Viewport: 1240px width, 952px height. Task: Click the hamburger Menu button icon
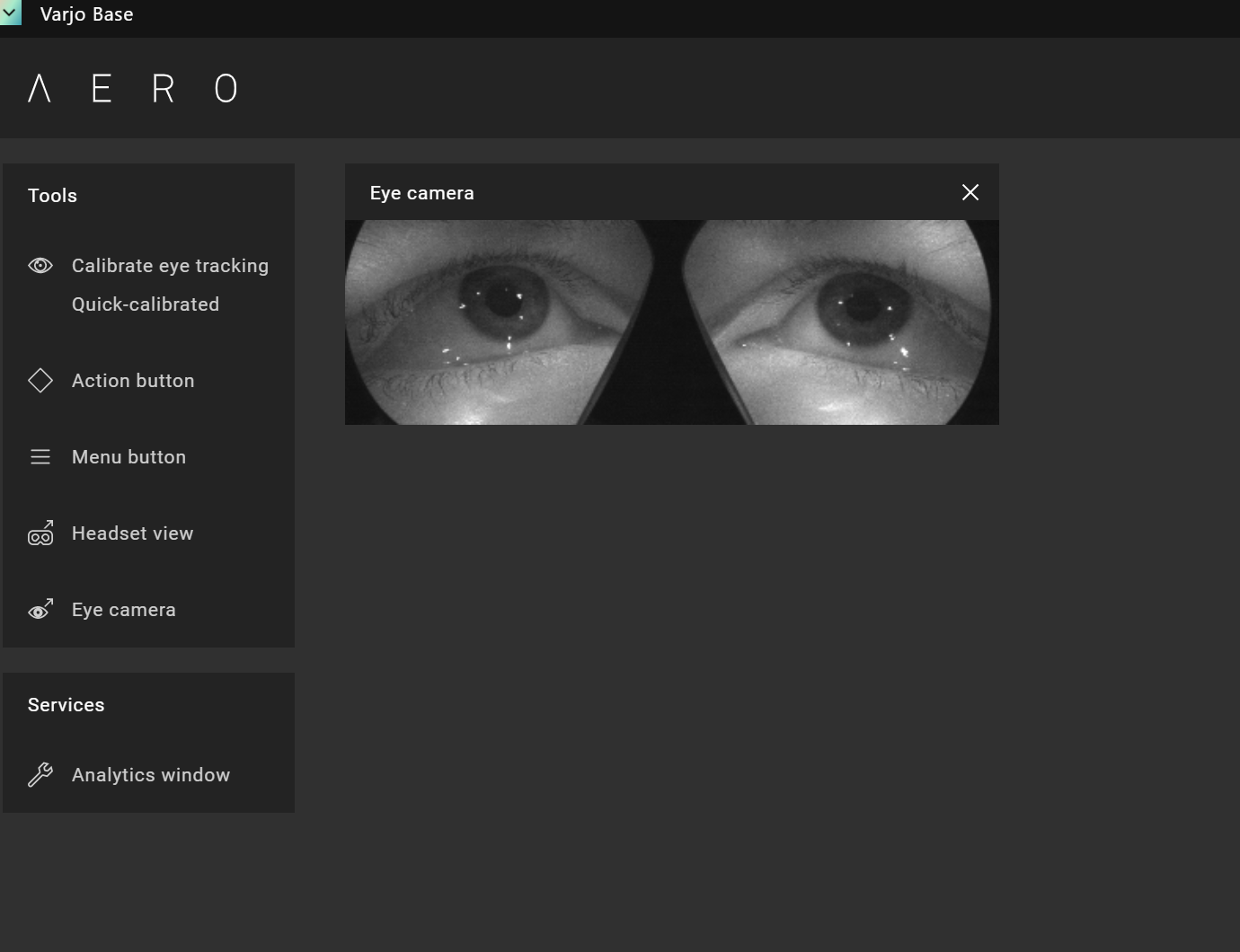[x=40, y=457]
